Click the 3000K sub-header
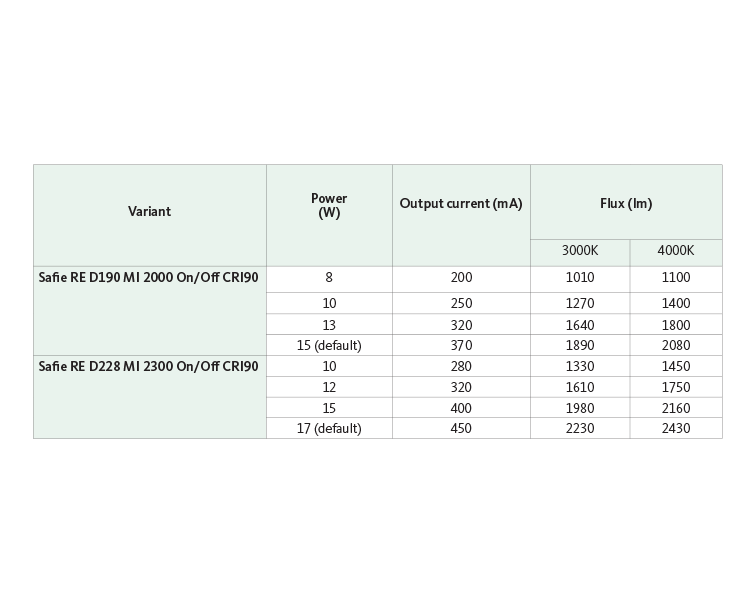Image resolution: width=756 pixels, height=605 pixels. point(580,250)
